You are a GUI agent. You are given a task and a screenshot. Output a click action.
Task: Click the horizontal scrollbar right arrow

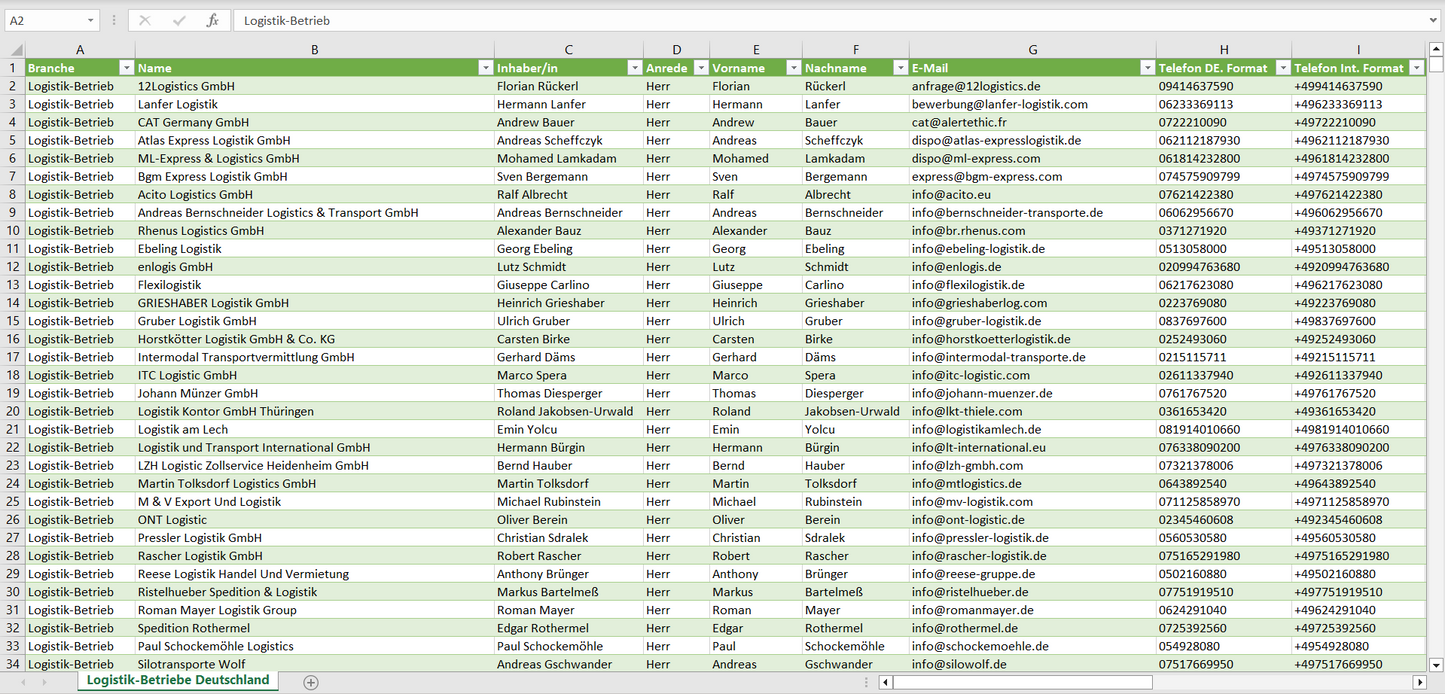tap(1419, 682)
